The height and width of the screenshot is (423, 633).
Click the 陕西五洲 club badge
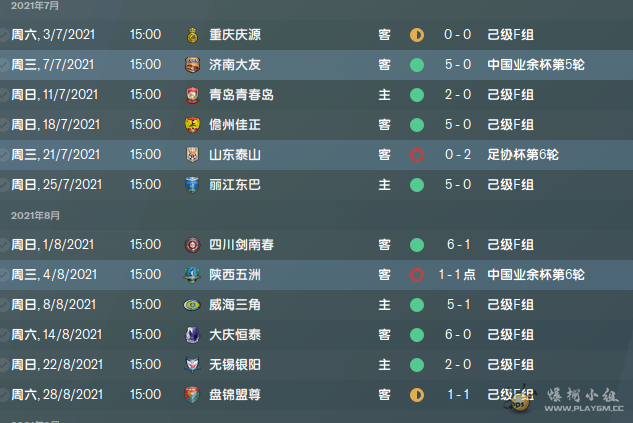192,275
